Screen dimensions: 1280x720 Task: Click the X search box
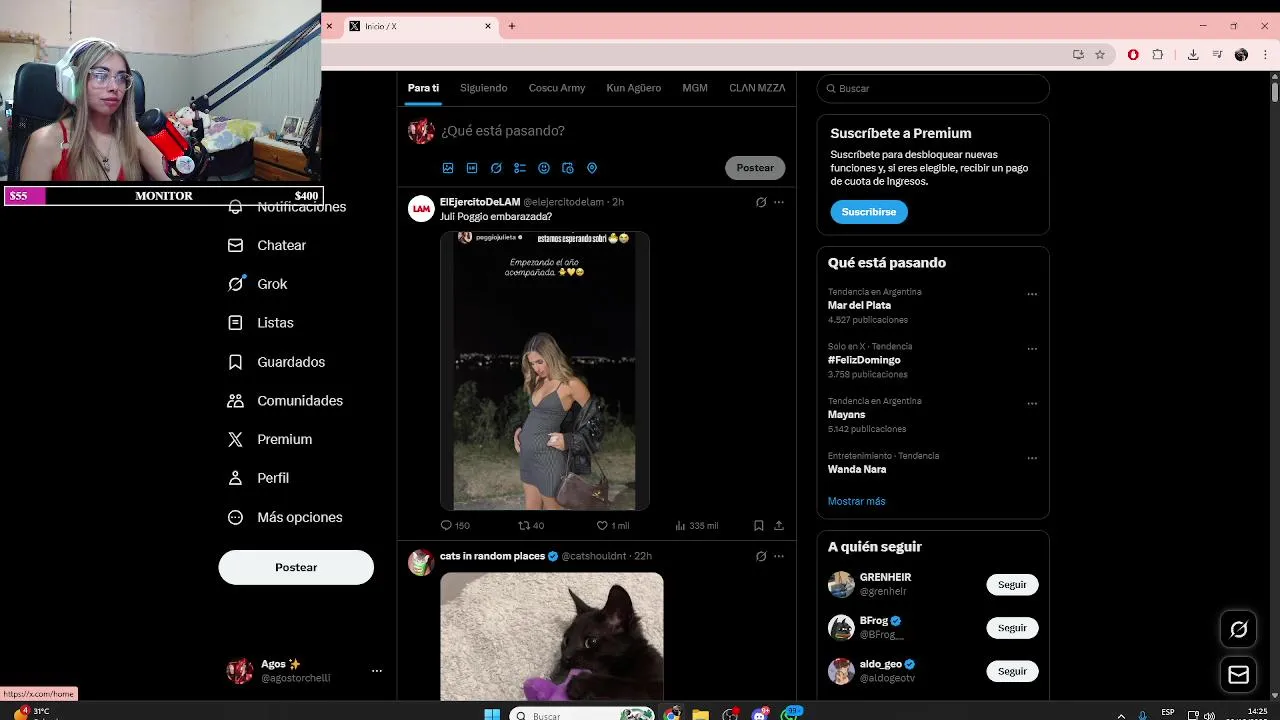933,88
